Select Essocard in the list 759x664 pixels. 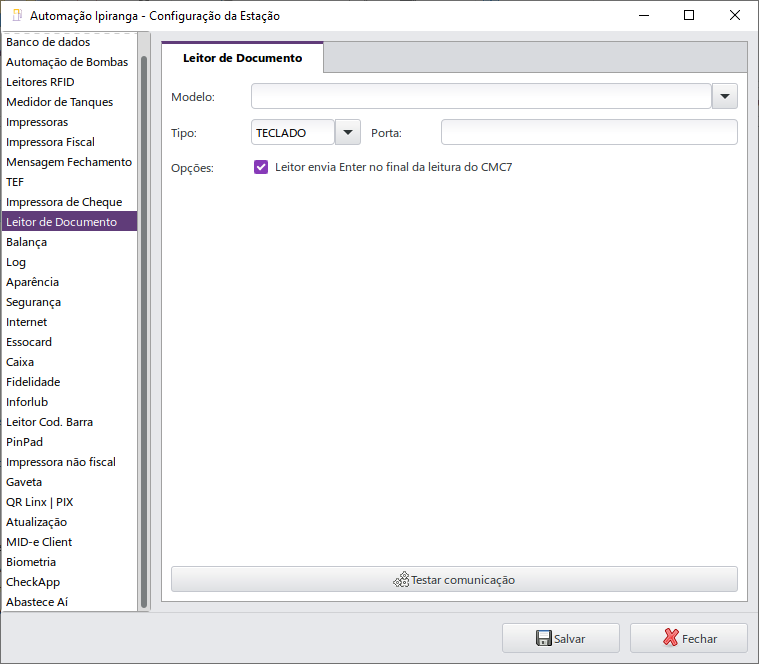tap(70, 342)
